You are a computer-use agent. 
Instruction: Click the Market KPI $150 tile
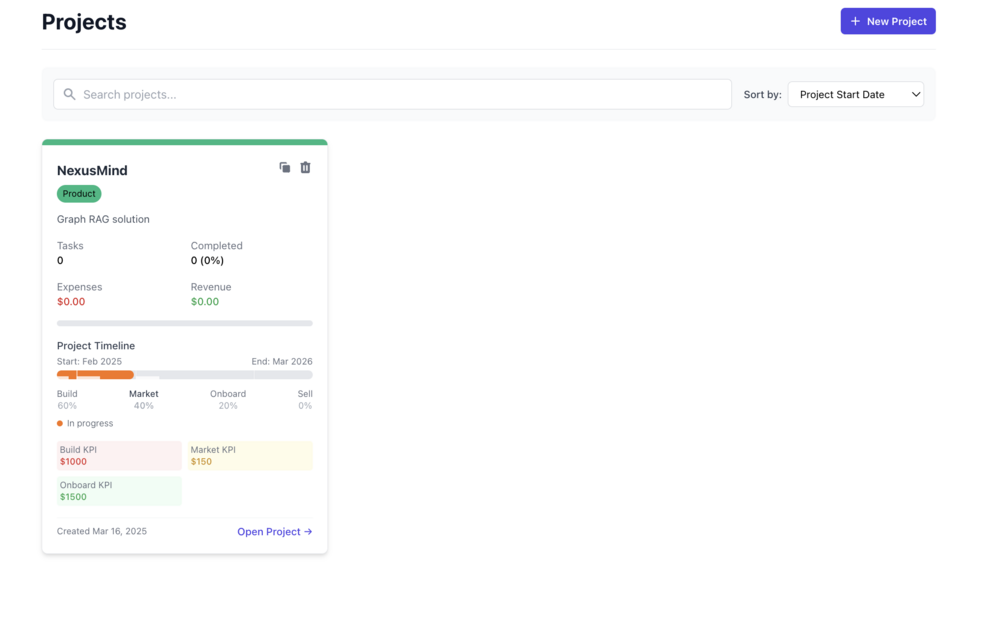pos(250,456)
